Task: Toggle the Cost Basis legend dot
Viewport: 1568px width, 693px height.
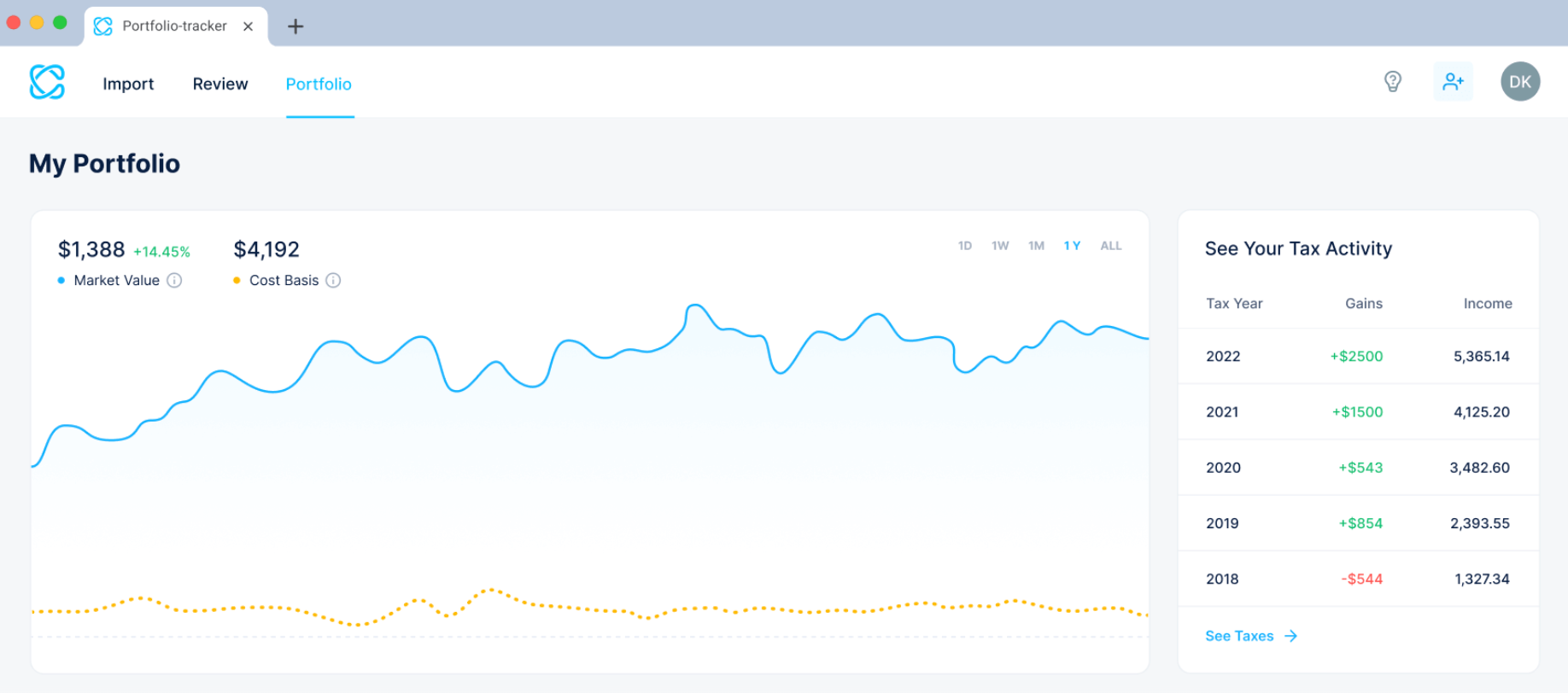Action: pos(236,279)
